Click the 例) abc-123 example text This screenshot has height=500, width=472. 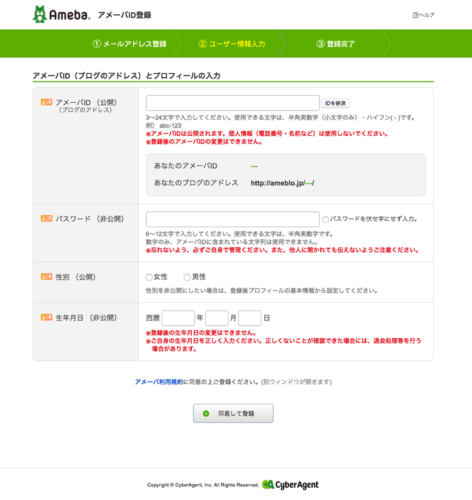(164, 126)
